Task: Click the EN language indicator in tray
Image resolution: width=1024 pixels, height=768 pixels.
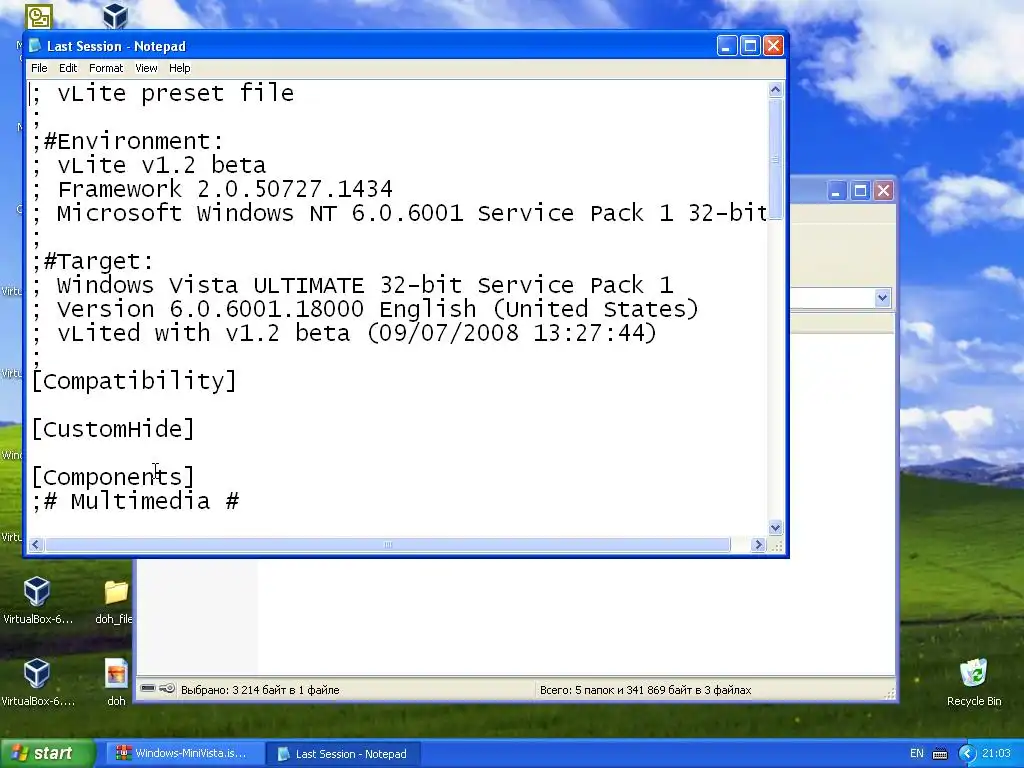Action: 916,754
